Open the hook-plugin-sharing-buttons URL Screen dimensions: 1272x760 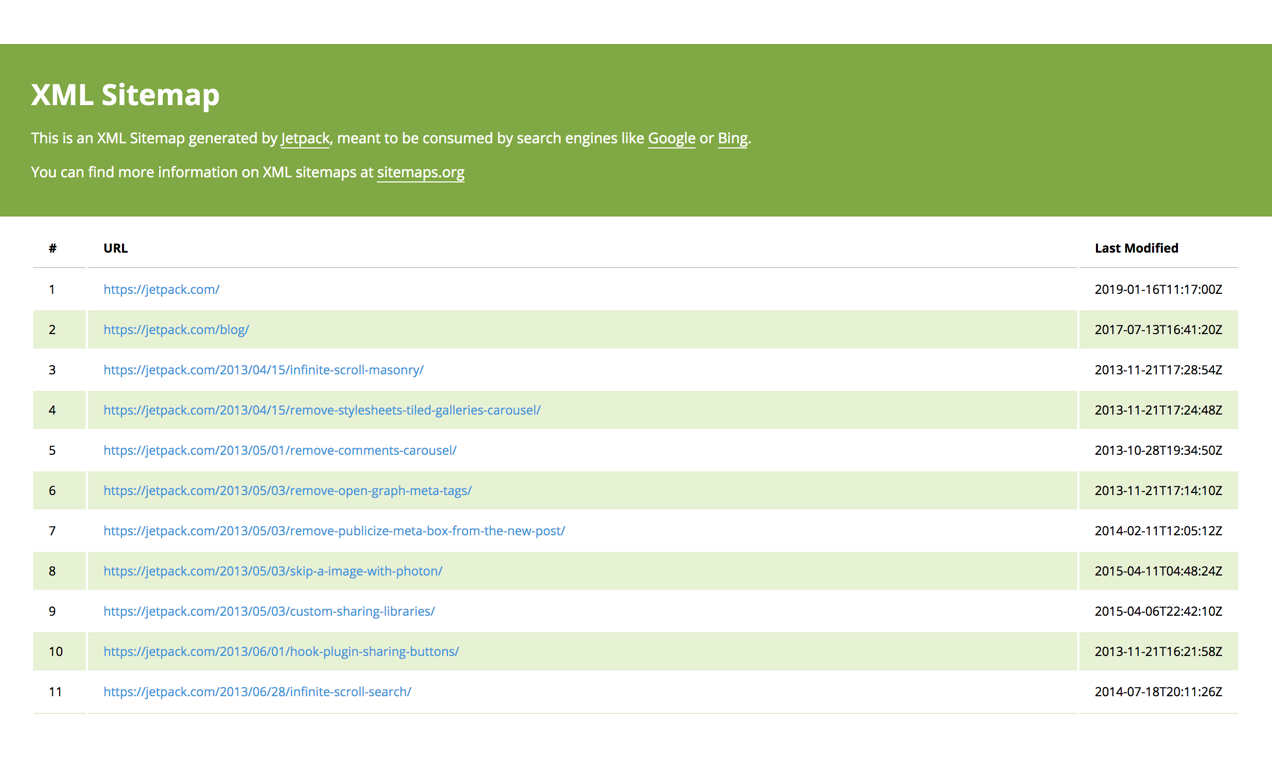(x=281, y=651)
